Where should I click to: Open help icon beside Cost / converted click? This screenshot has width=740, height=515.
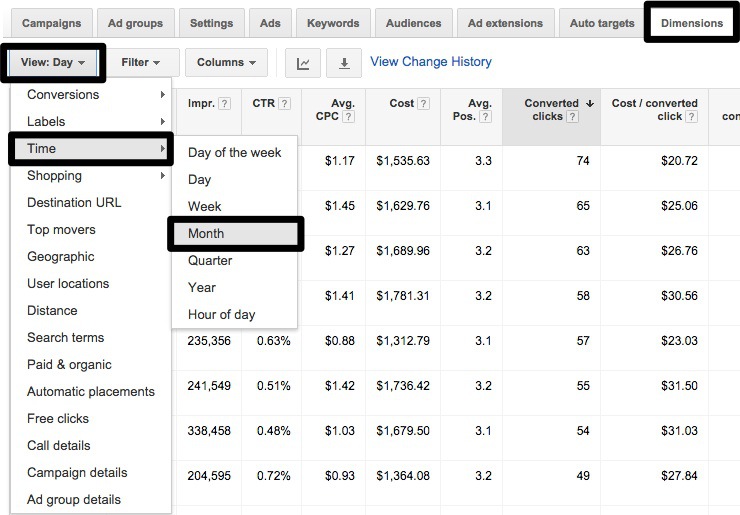click(691, 117)
